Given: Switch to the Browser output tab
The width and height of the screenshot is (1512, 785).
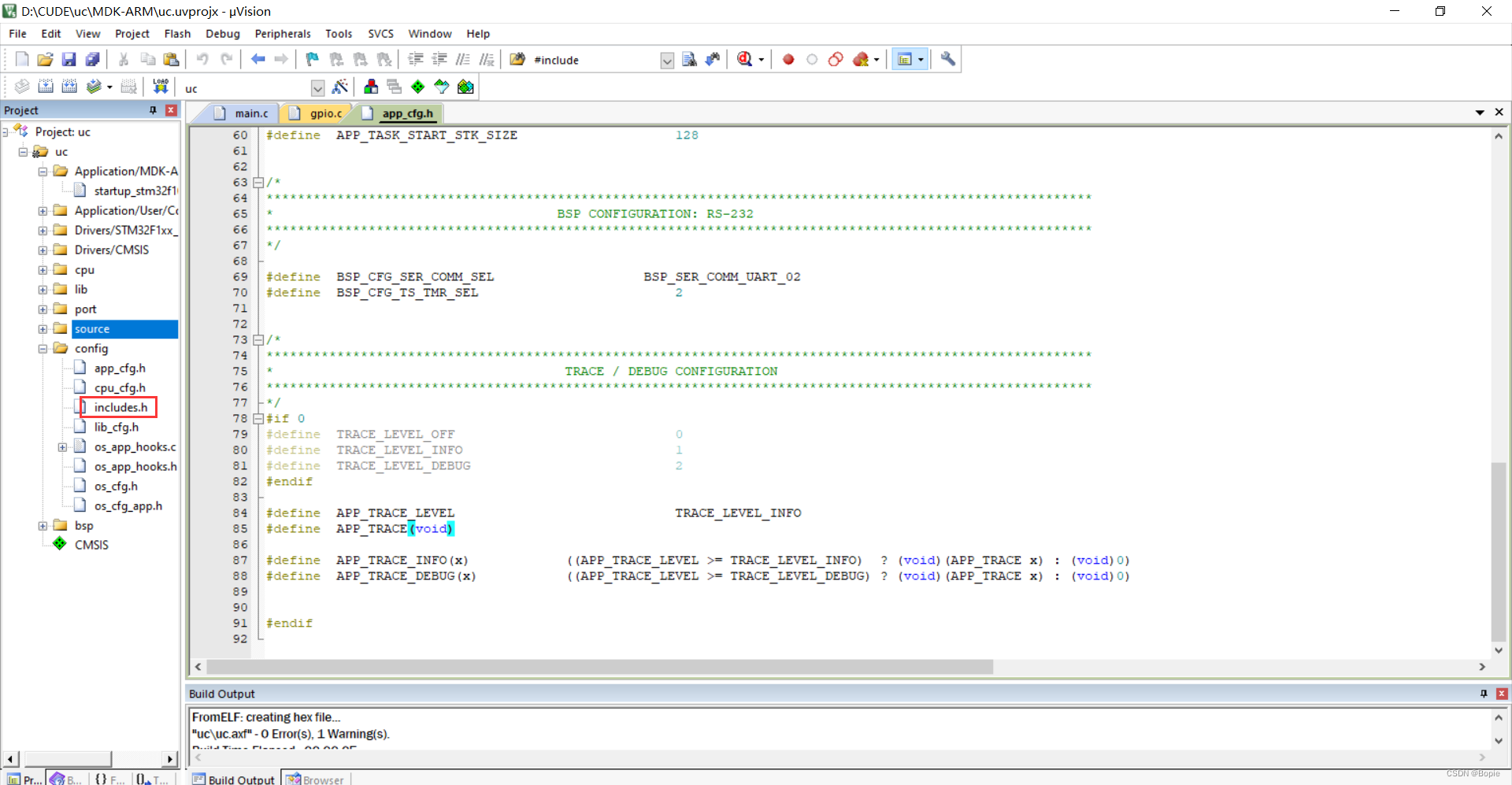Looking at the screenshot, I should pyautogui.click(x=315, y=779).
